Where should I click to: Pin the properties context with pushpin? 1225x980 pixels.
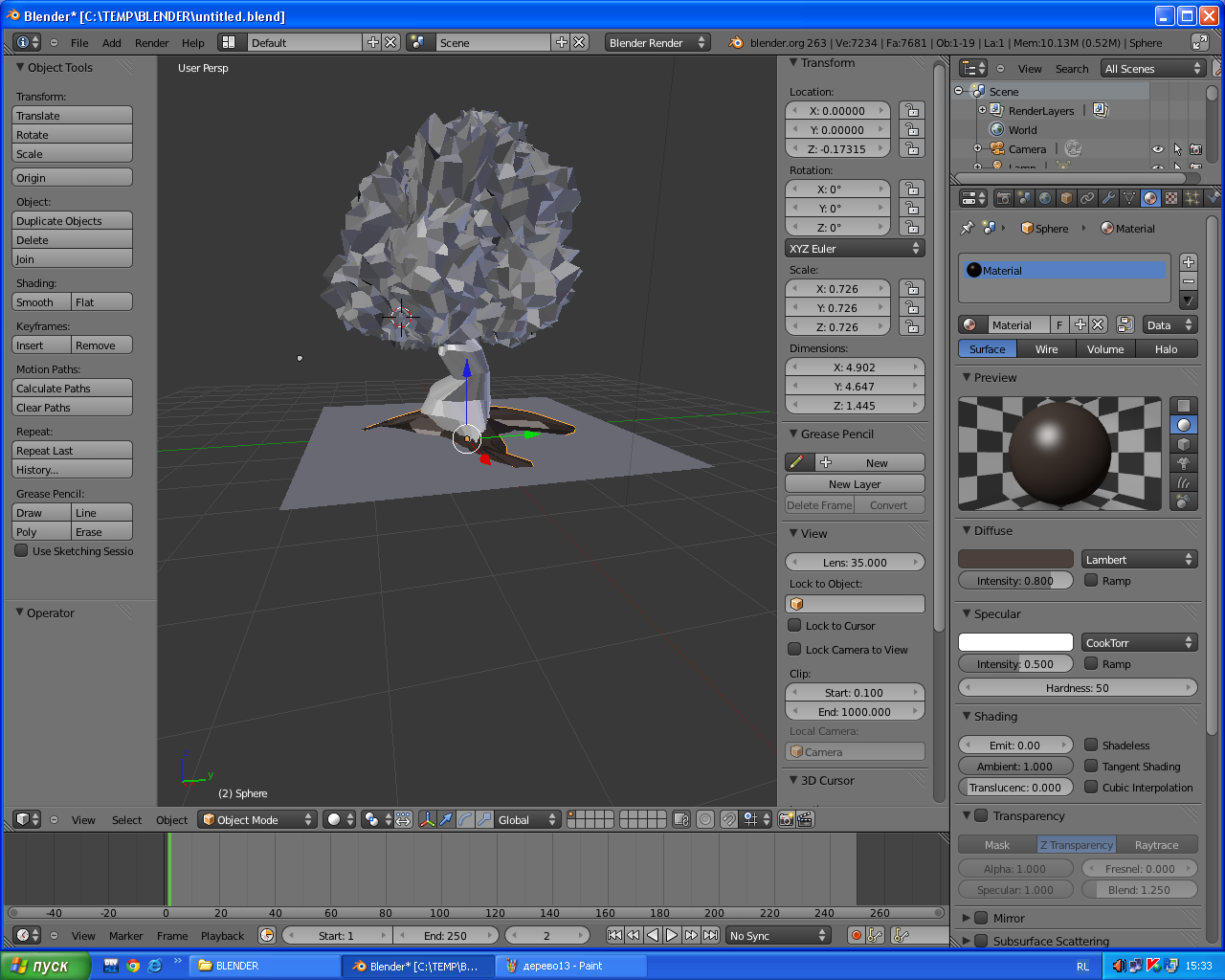[968, 228]
